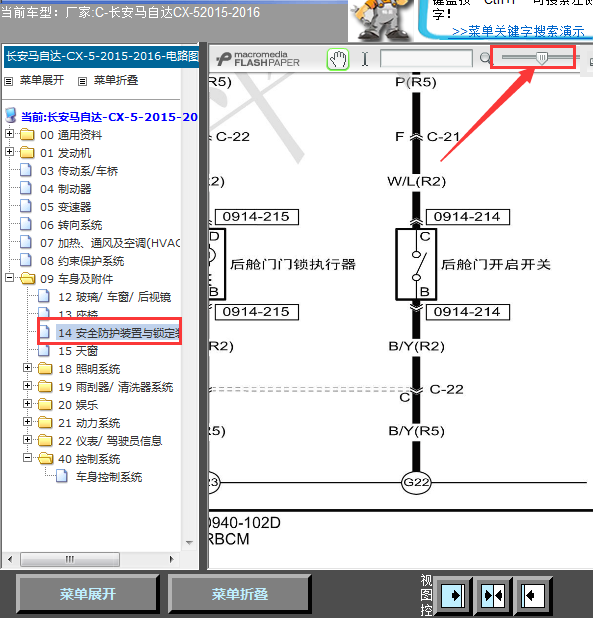Click the 12 玻璃/车窗/后视镜 document icon
Viewport: 593px width, 618px height.
coord(44,296)
